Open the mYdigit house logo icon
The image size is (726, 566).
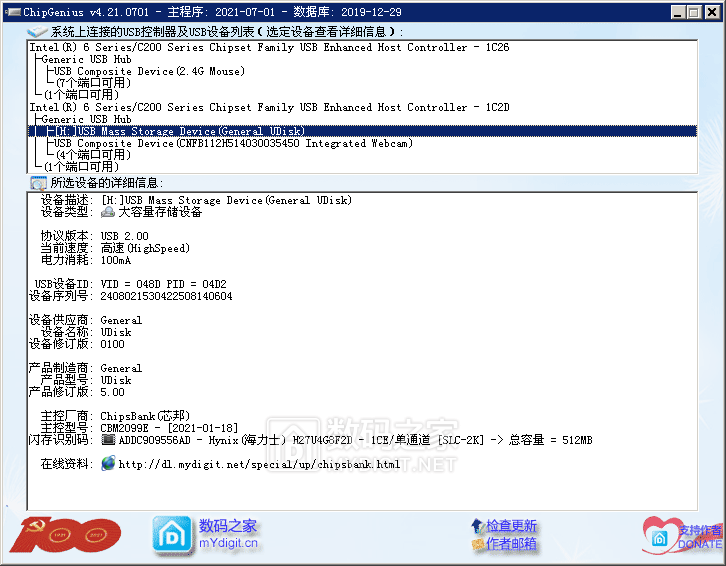[x=172, y=535]
